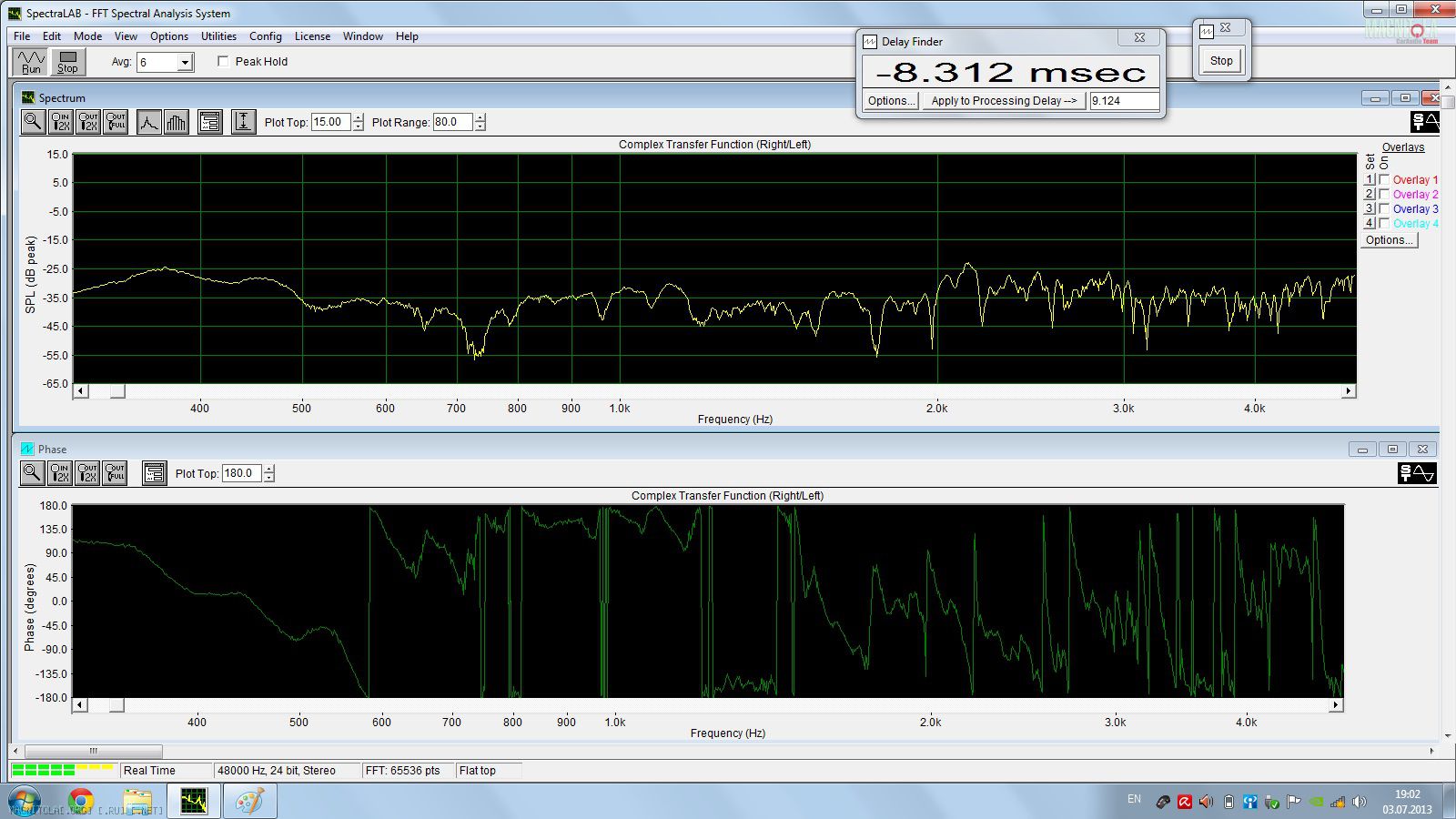Image resolution: width=1456 pixels, height=819 pixels.
Task: Switch to bar graph display in Spectrum
Action: (x=177, y=122)
